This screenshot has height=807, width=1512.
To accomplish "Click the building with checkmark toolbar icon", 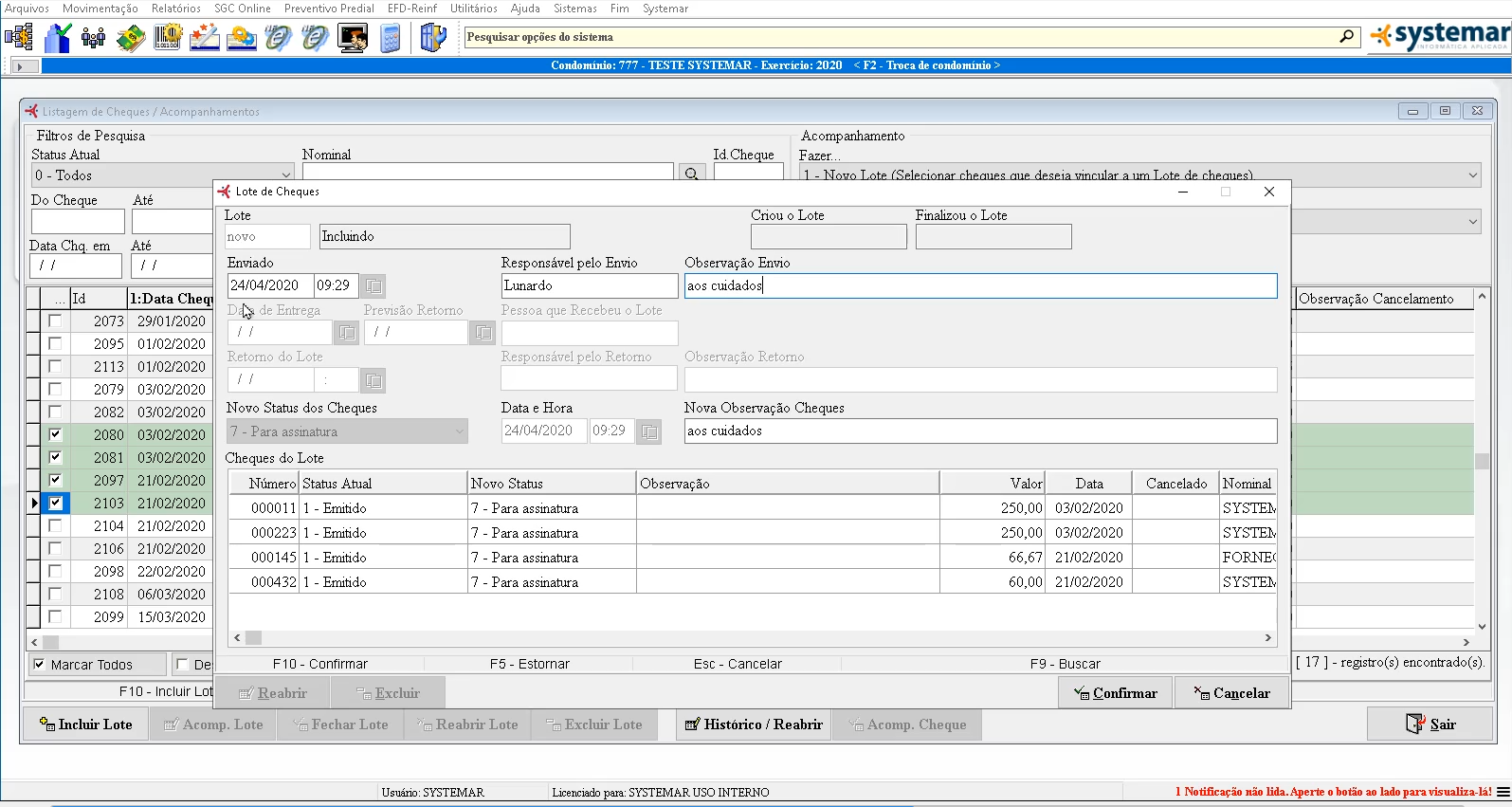I will coord(58,38).
